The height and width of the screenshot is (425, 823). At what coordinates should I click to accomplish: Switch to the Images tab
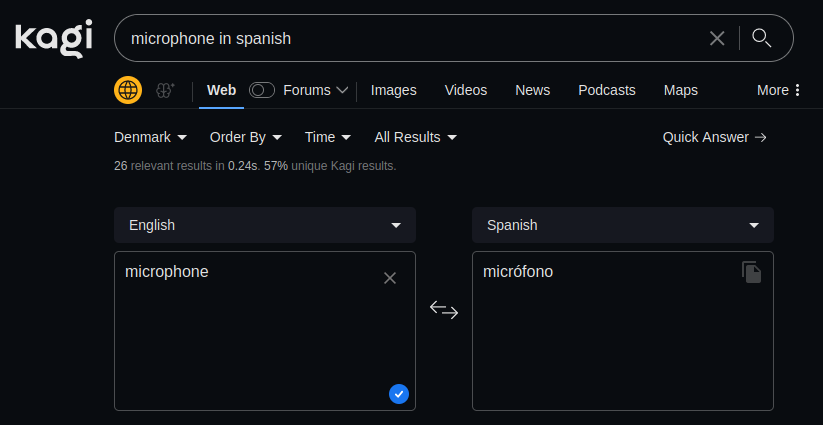(393, 90)
